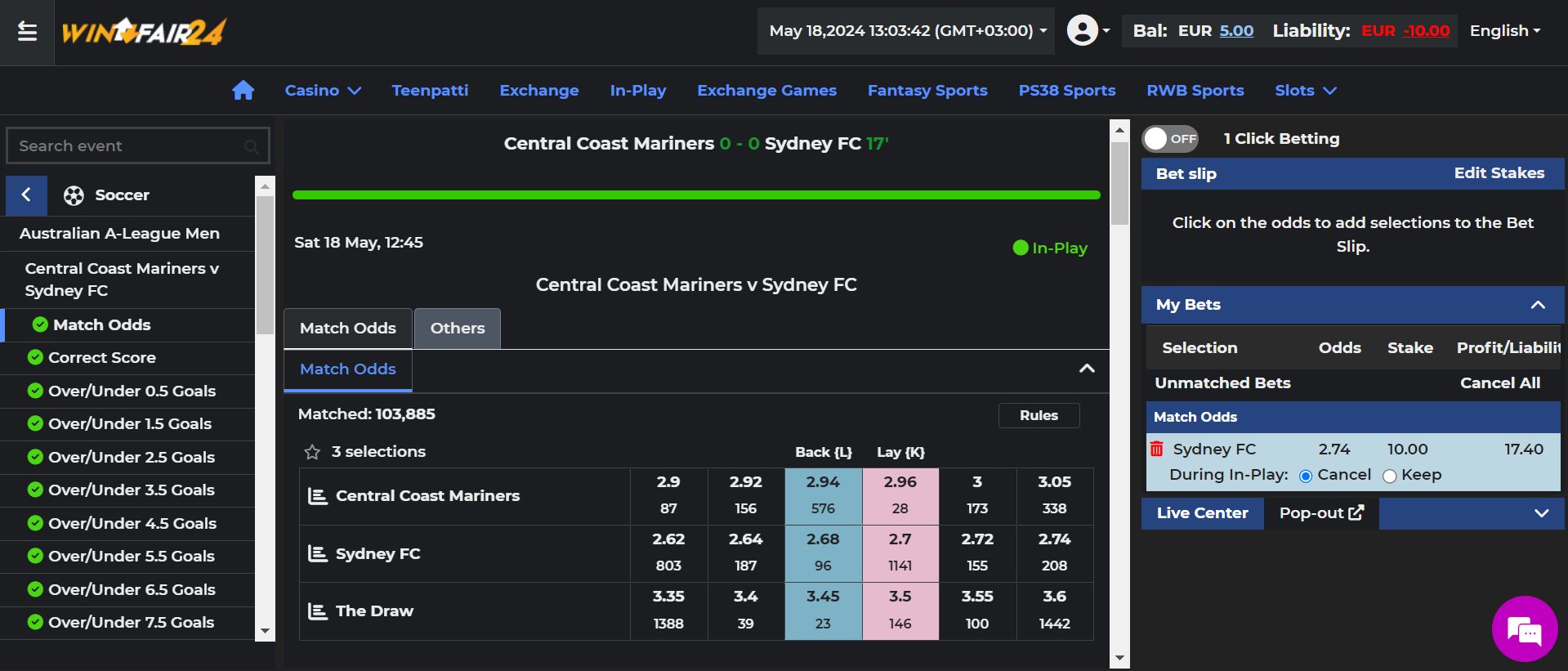The height and width of the screenshot is (671, 1568).
Task: Open PS38 Sports
Action: click(x=1067, y=91)
